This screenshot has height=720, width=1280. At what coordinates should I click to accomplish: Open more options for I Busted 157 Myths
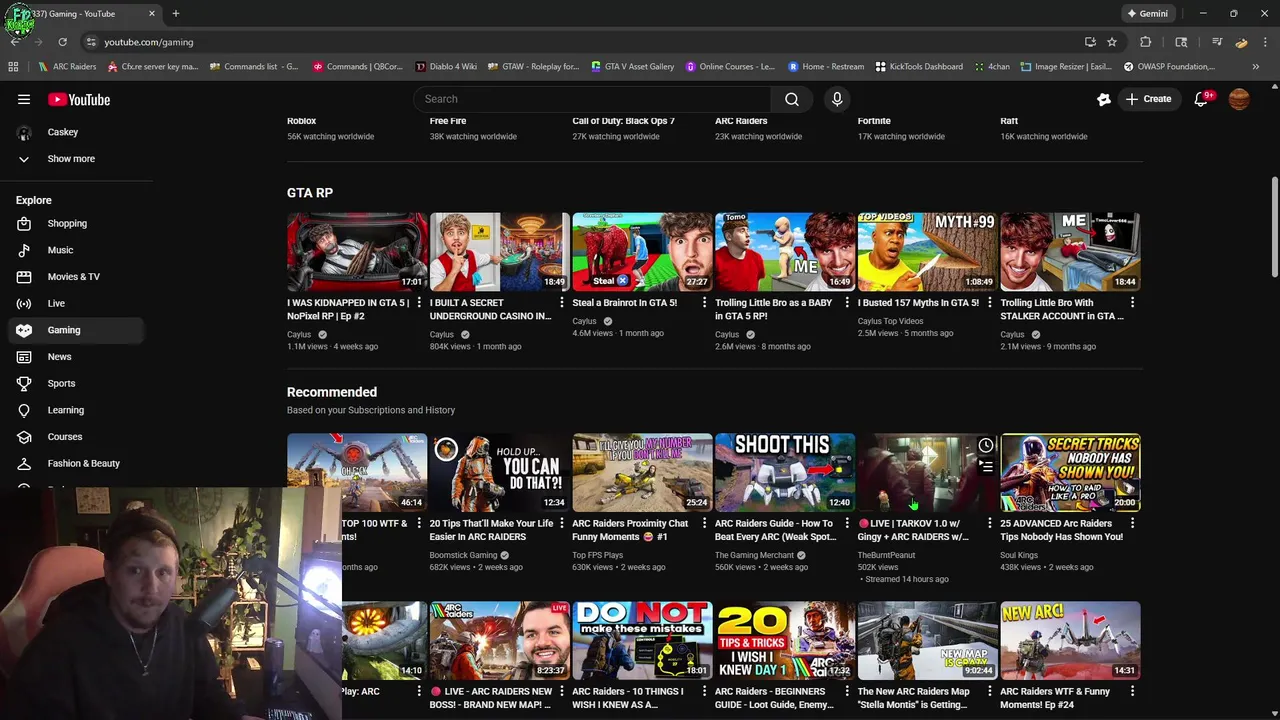point(990,303)
